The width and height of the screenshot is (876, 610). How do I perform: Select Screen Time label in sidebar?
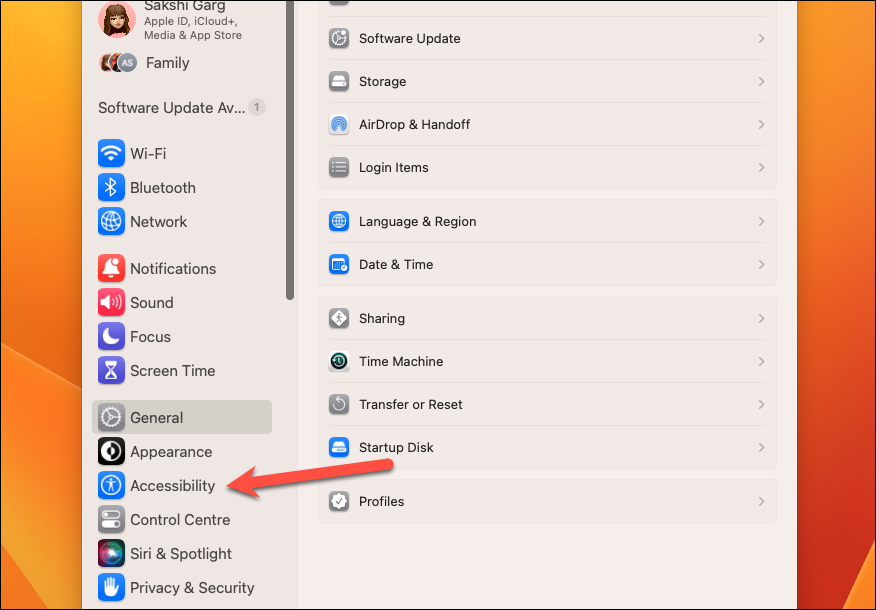[x=173, y=371]
